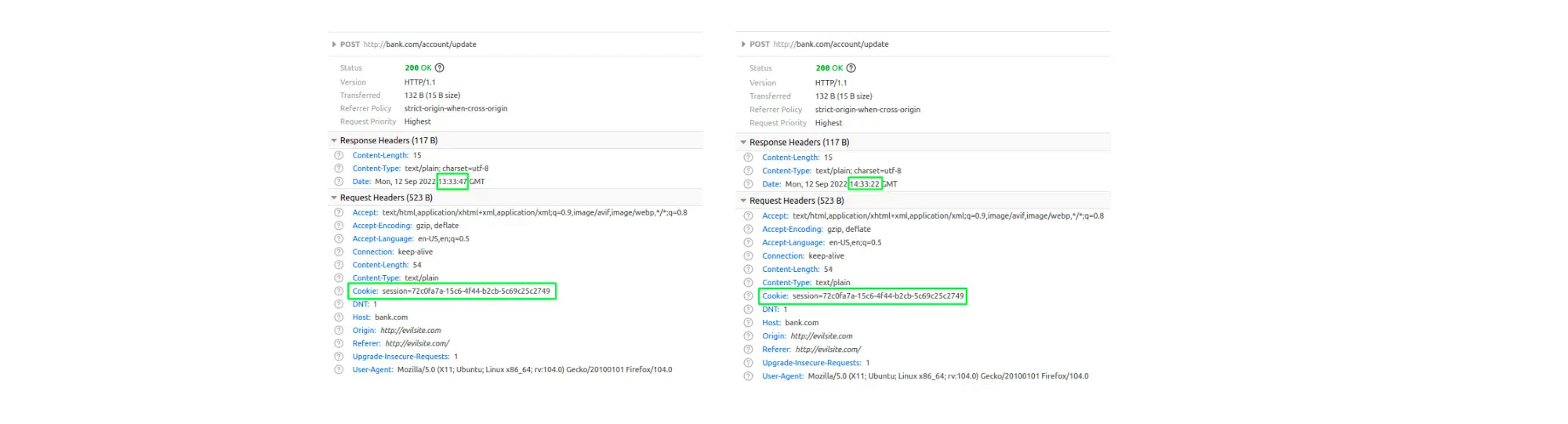1568x424 pixels.
Task: Click 'keep-alive' Connection value in left panel
Action: pyautogui.click(x=415, y=252)
